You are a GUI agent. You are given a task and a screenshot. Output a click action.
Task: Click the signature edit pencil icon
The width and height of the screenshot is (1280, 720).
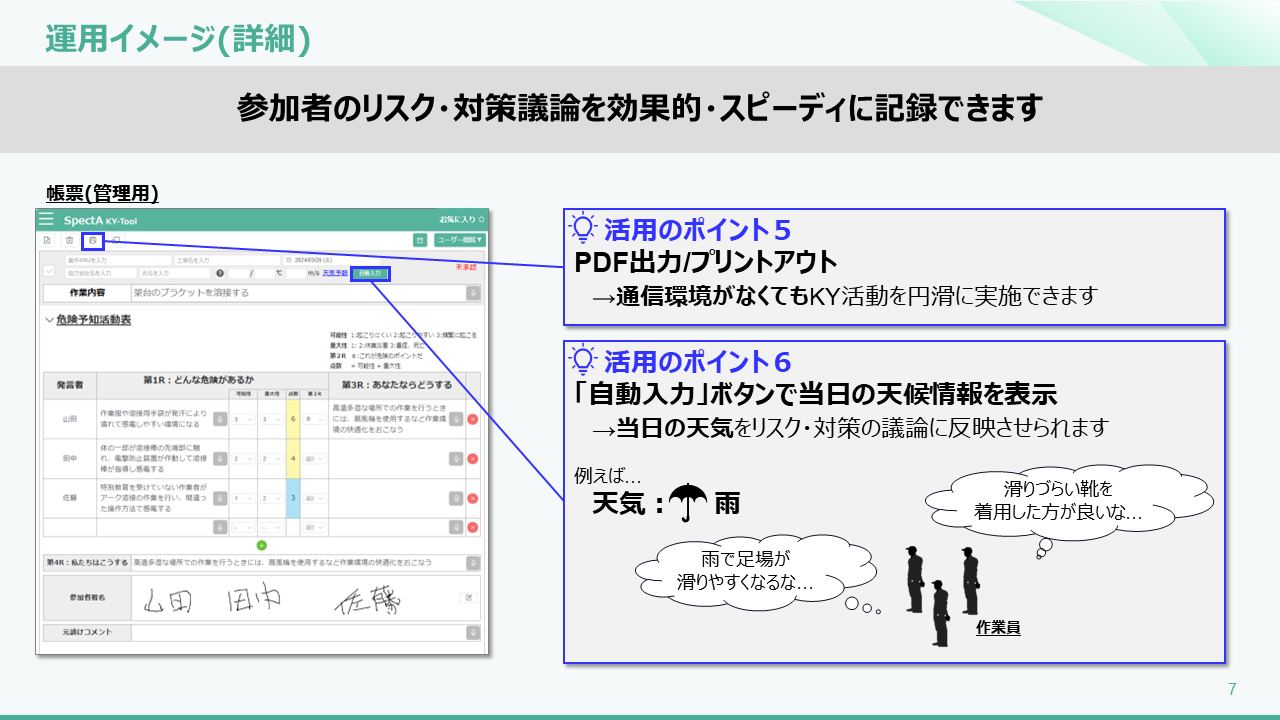466,597
